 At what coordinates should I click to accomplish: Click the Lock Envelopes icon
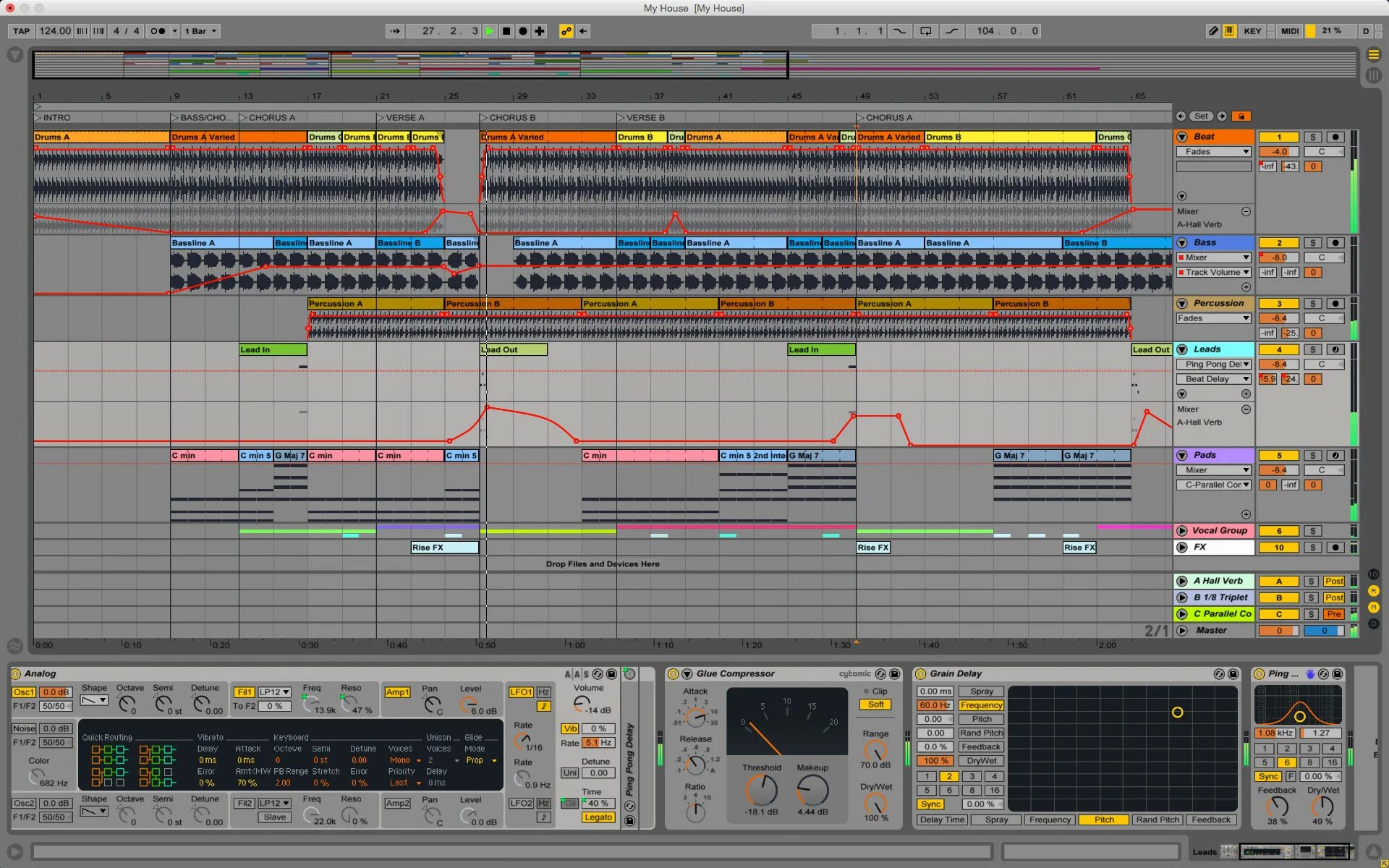(1241, 116)
